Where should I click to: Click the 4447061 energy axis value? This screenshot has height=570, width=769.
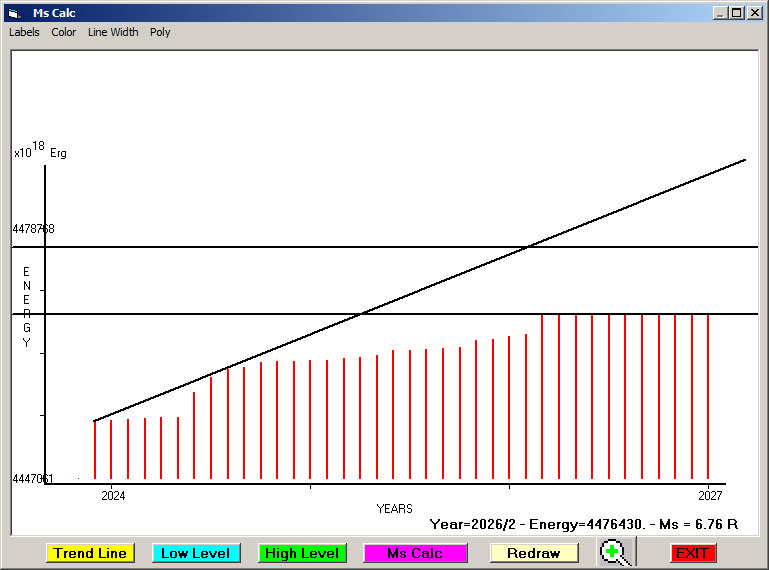(x=34, y=480)
